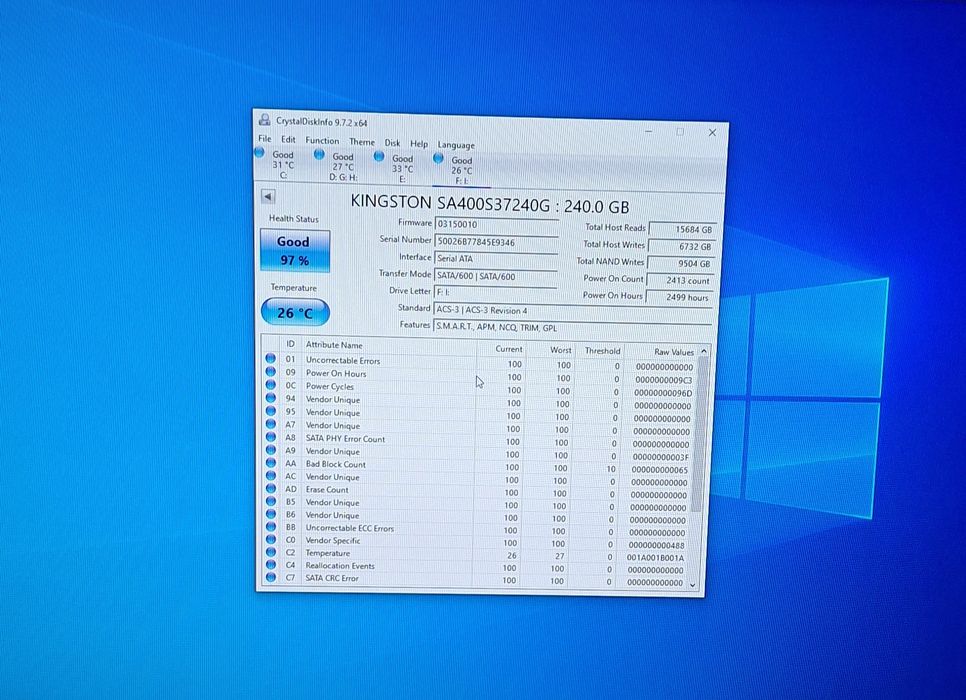
Task: Click the Firmware field 03150010
Action: 497,224
